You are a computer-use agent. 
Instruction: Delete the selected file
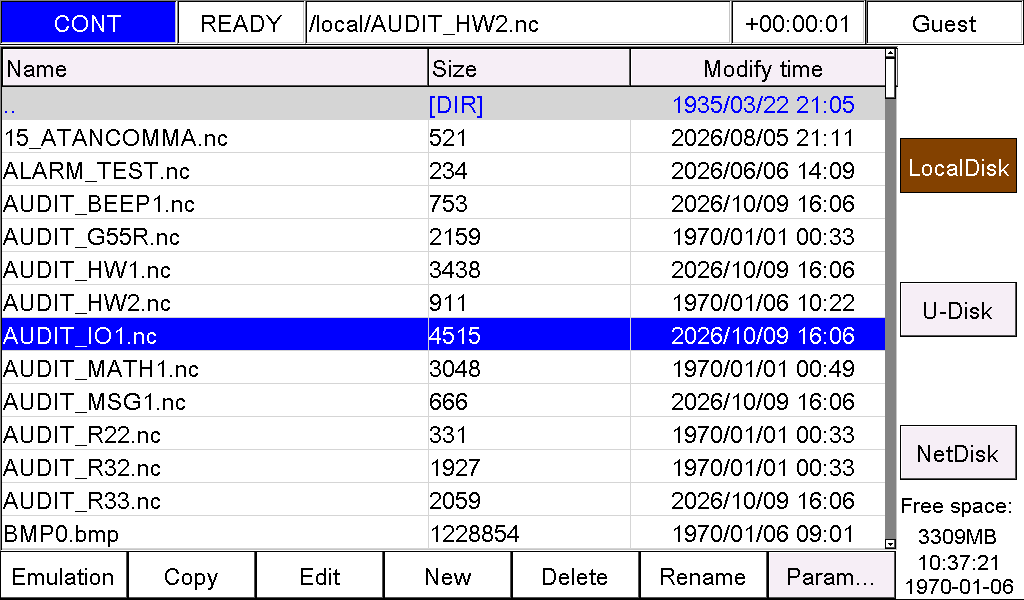point(575,576)
